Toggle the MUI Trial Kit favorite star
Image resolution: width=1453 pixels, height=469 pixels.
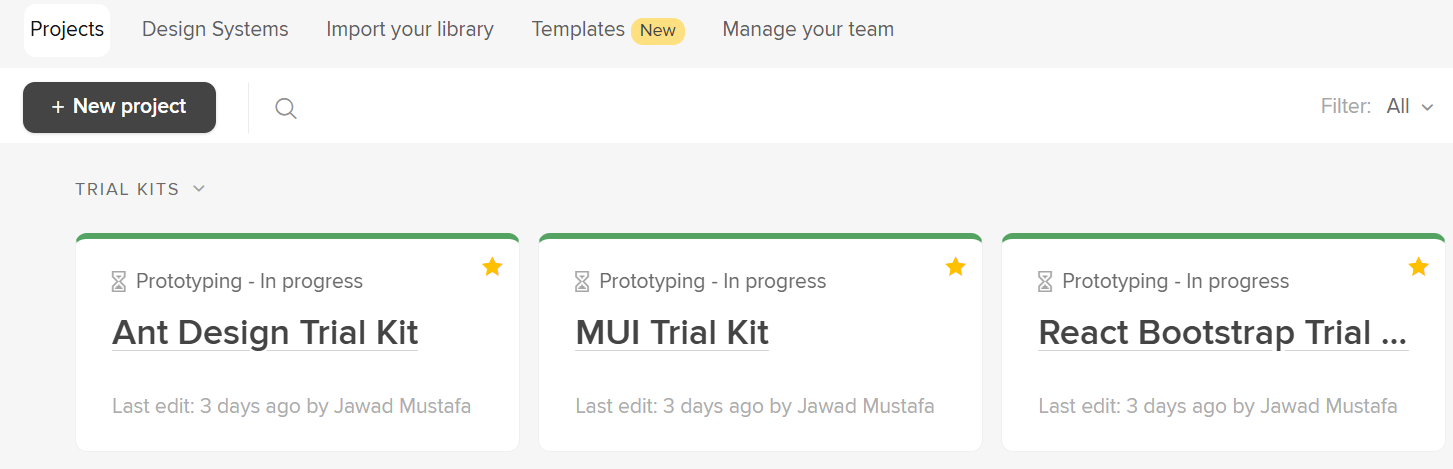click(x=955, y=267)
